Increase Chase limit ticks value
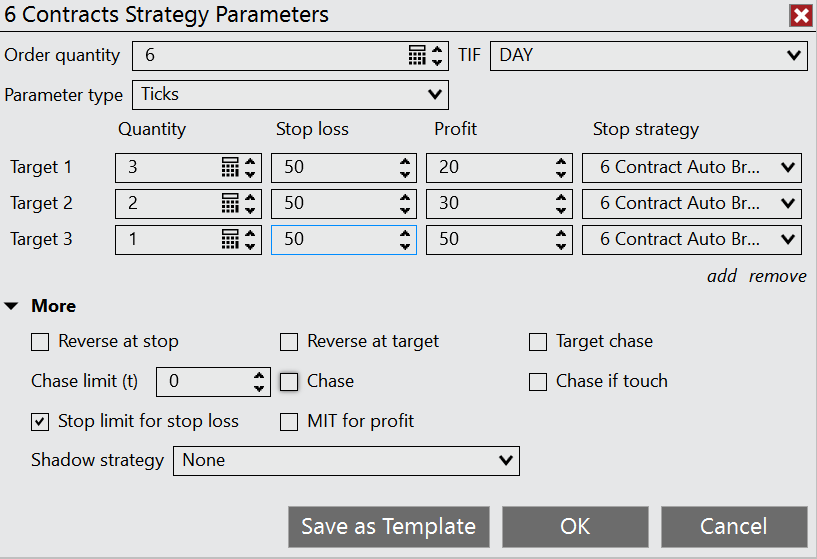This screenshot has width=817, height=559. 260,375
